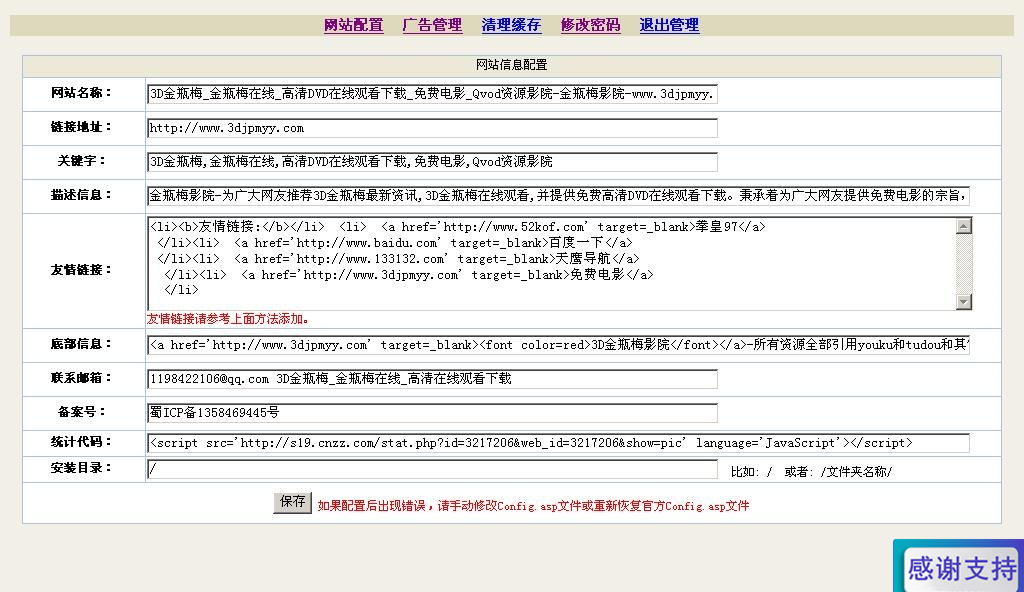Click the 比如: / 或者 example text
Screen dimensions: 1024x592
pos(811,472)
